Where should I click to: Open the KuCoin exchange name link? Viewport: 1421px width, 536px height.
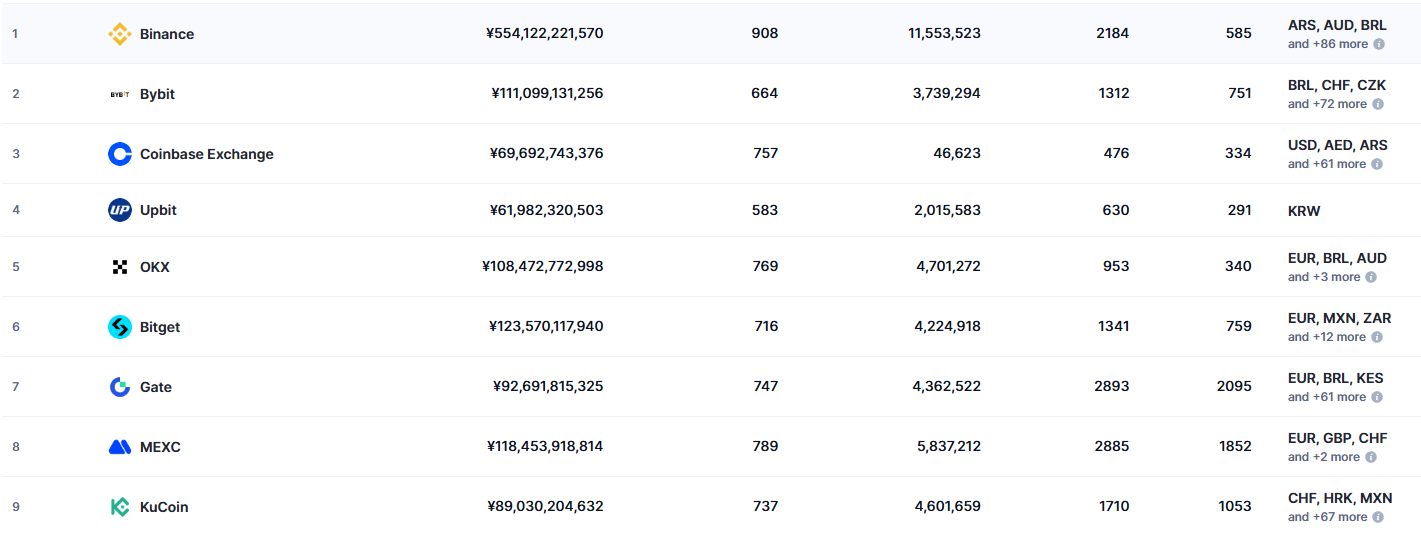click(x=164, y=507)
